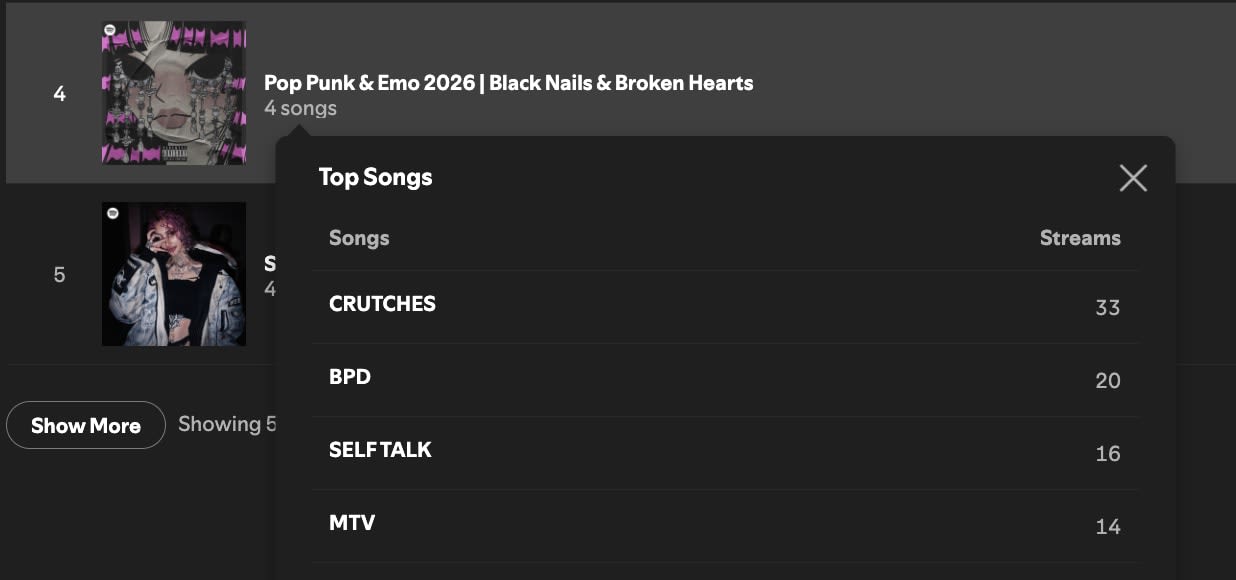Image resolution: width=1236 pixels, height=580 pixels.
Task: Select the Pop Punk & Emo playlist cover art
Action: (174, 93)
